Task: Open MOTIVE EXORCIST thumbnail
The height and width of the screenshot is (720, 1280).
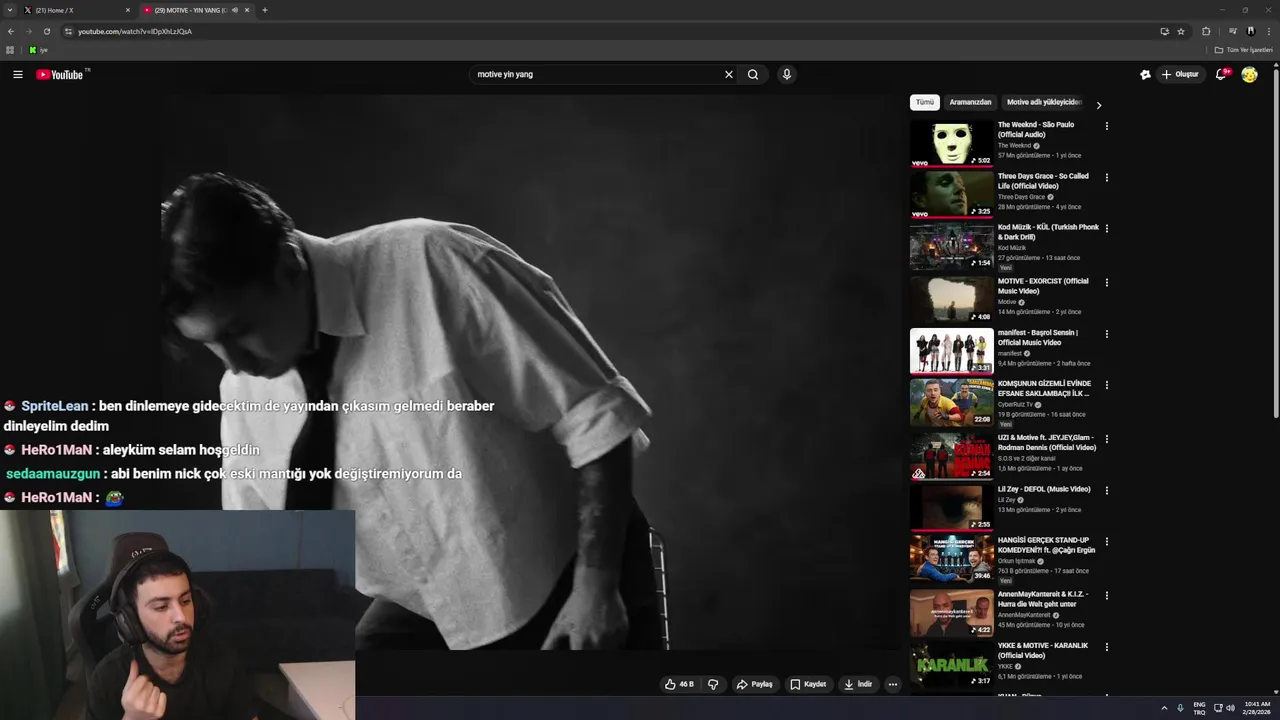Action: tap(952, 300)
